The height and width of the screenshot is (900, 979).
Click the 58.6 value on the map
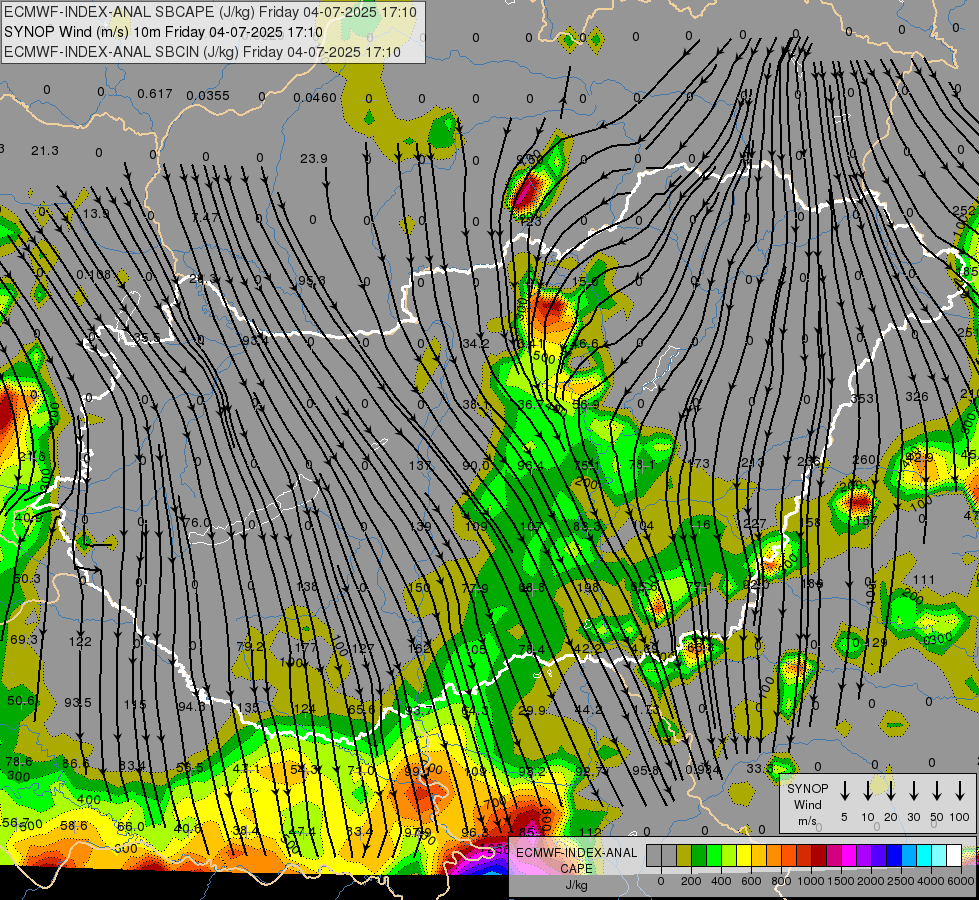pyautogui.click(x=74, y=826)
